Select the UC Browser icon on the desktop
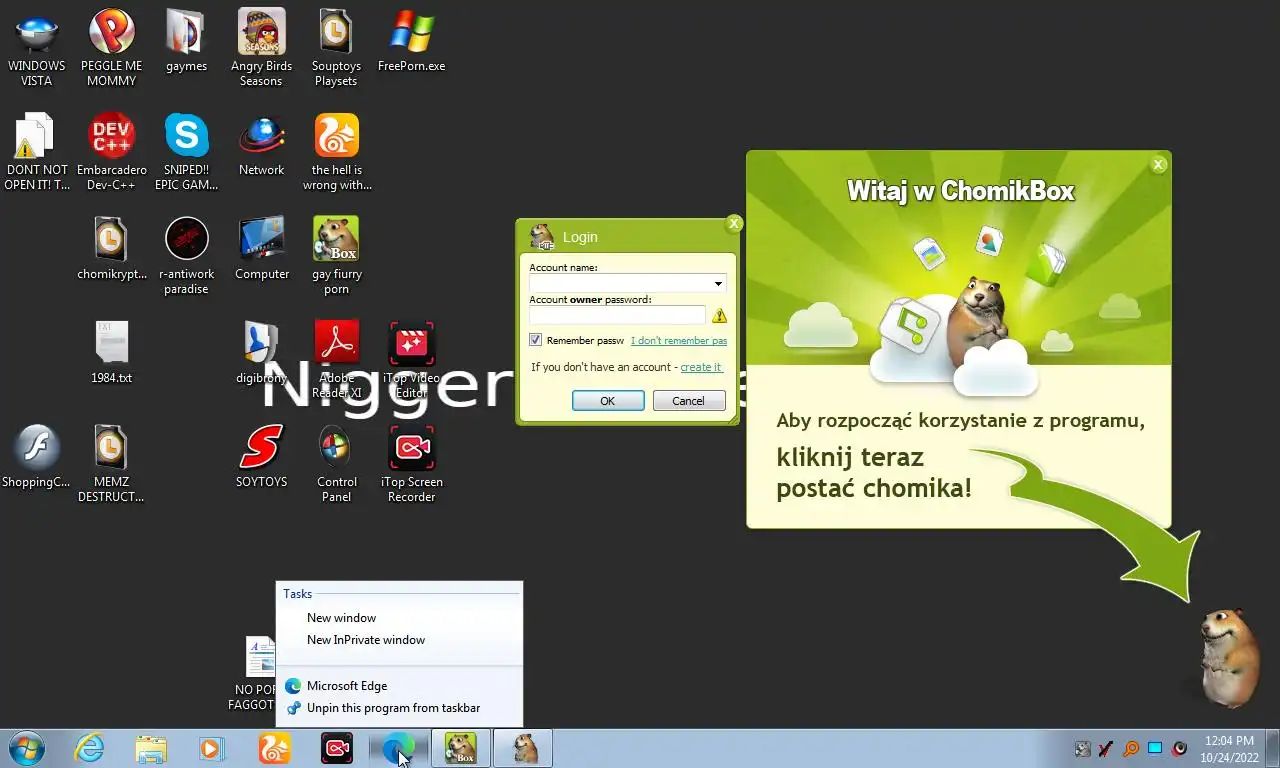 click(x=336, y=152)
